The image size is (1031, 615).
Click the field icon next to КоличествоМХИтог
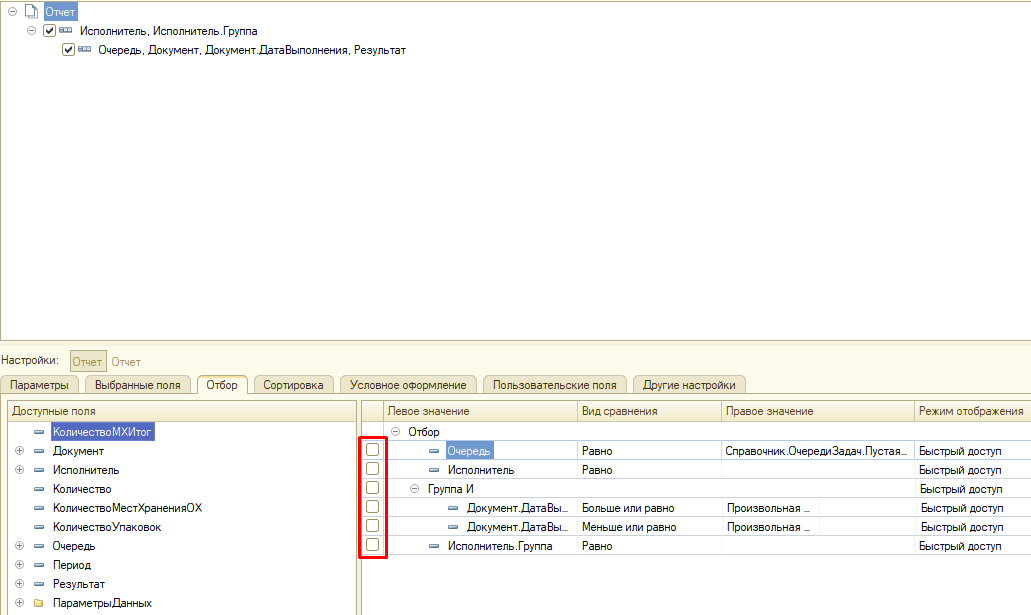(39, 432)
